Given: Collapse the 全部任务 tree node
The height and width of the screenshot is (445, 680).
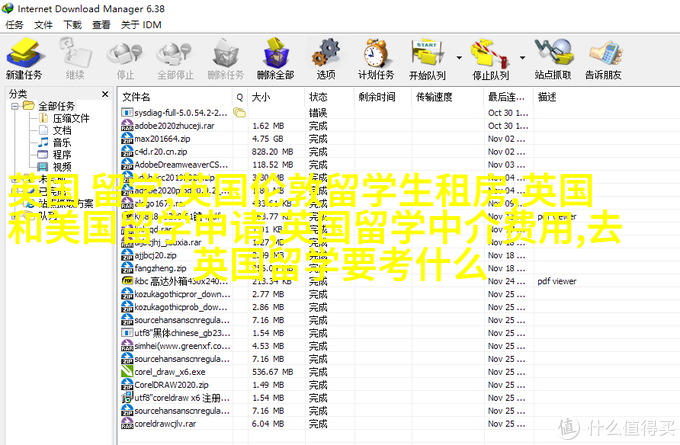Looking at the screenshot, I should coord(14,106).
